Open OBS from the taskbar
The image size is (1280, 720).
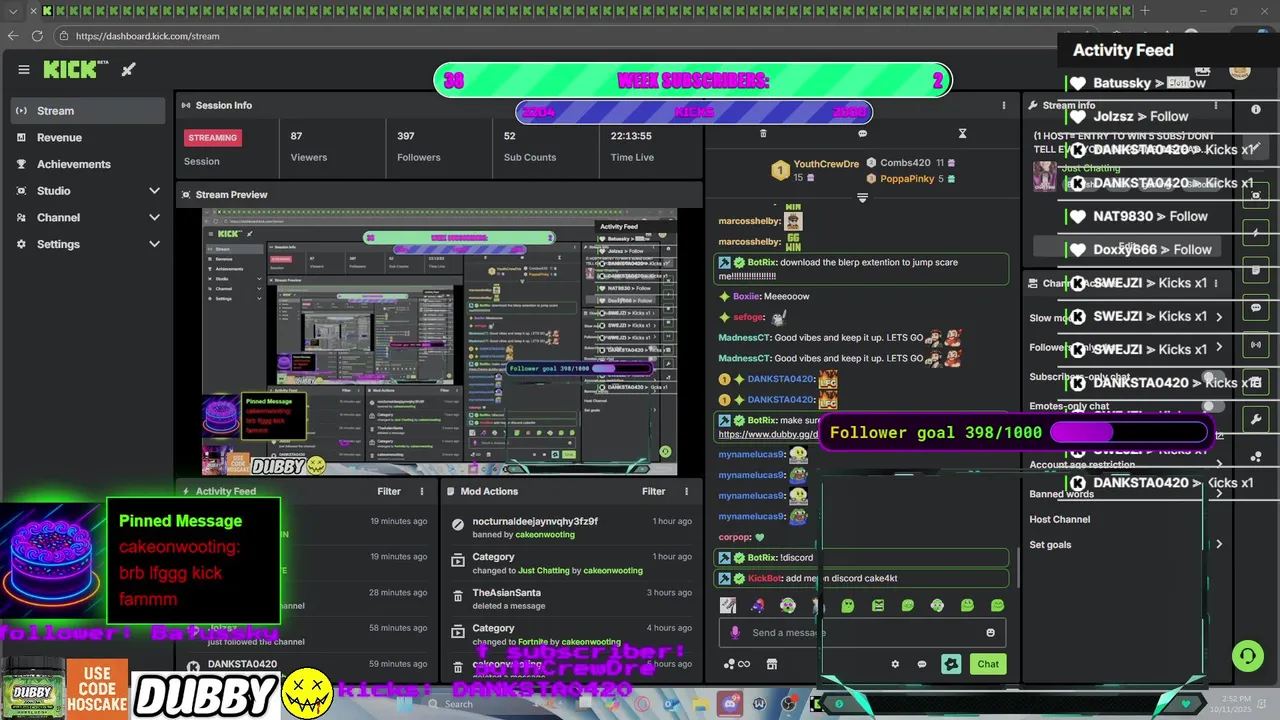[x=789, y=704]
